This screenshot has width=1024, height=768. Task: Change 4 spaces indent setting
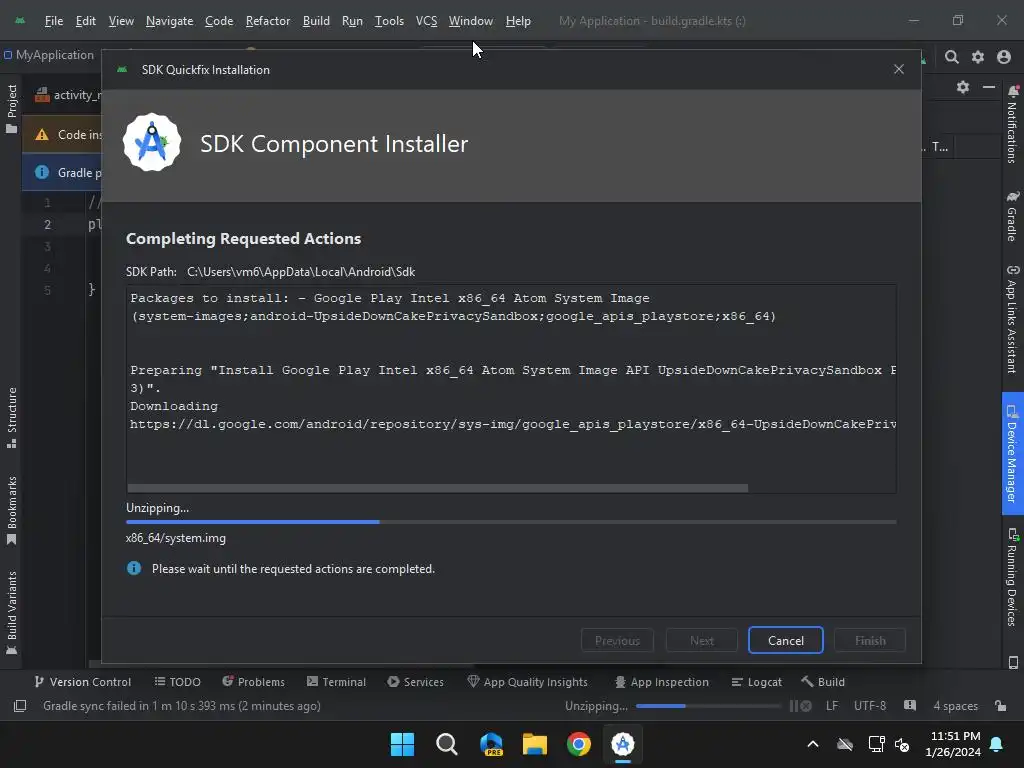tap(955, 706)
